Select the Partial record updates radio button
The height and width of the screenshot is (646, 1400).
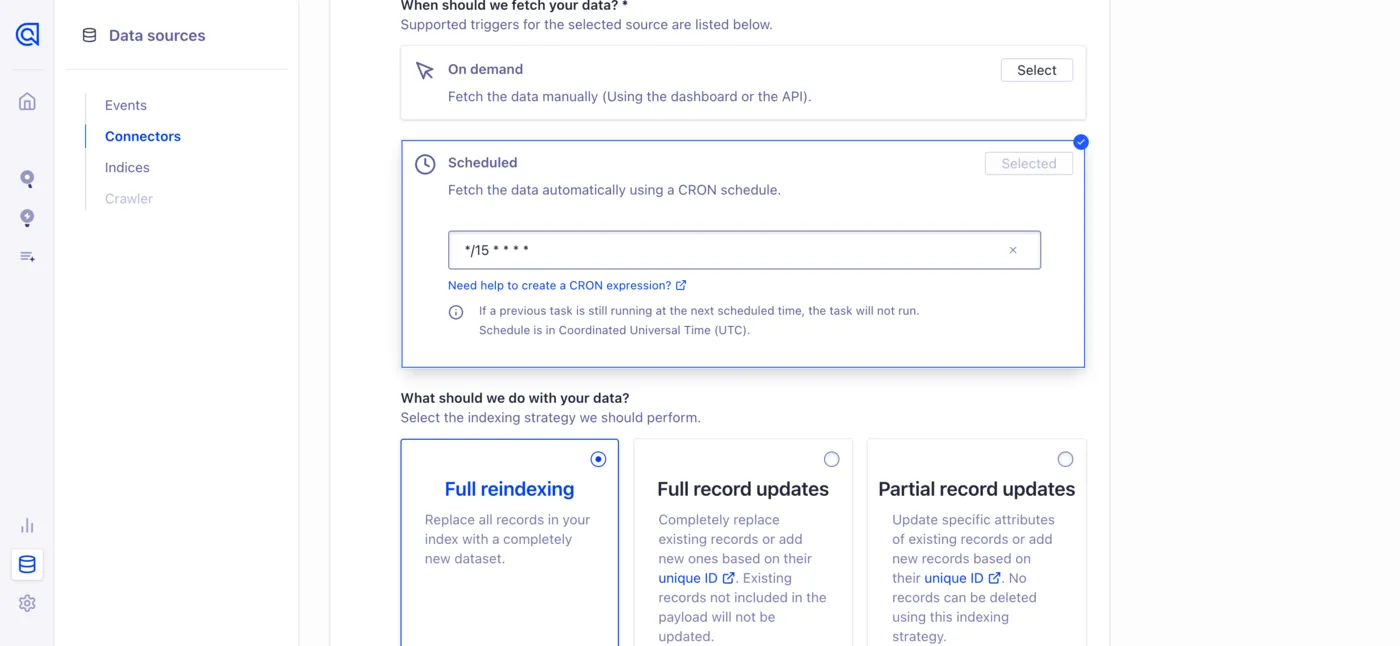coord(1065,459)
